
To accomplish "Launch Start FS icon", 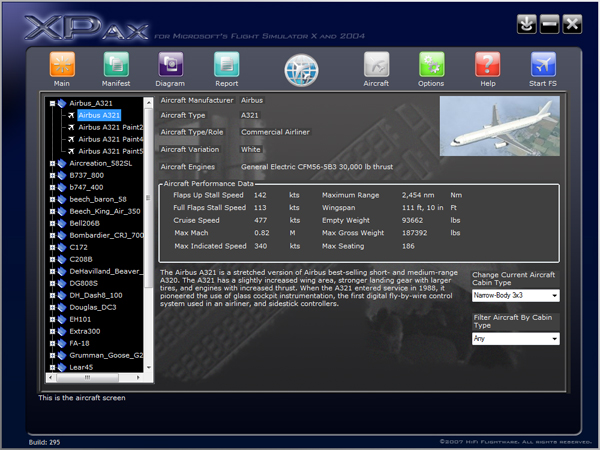I will 543,64.
